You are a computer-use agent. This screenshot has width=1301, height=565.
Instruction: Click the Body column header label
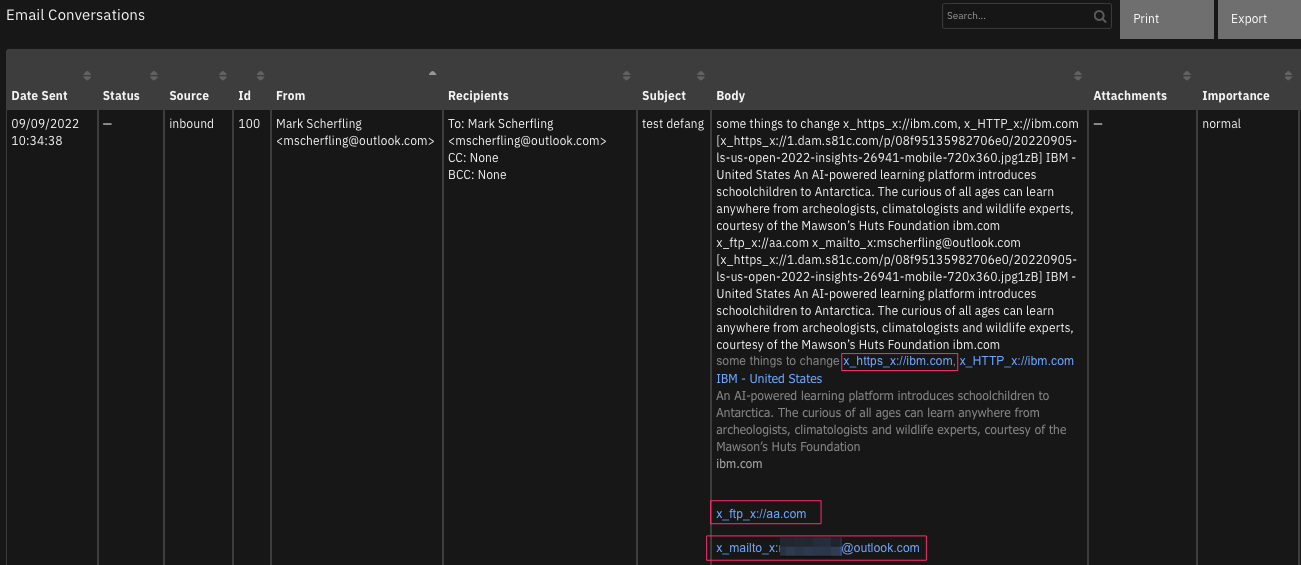[x=731, y=96]
